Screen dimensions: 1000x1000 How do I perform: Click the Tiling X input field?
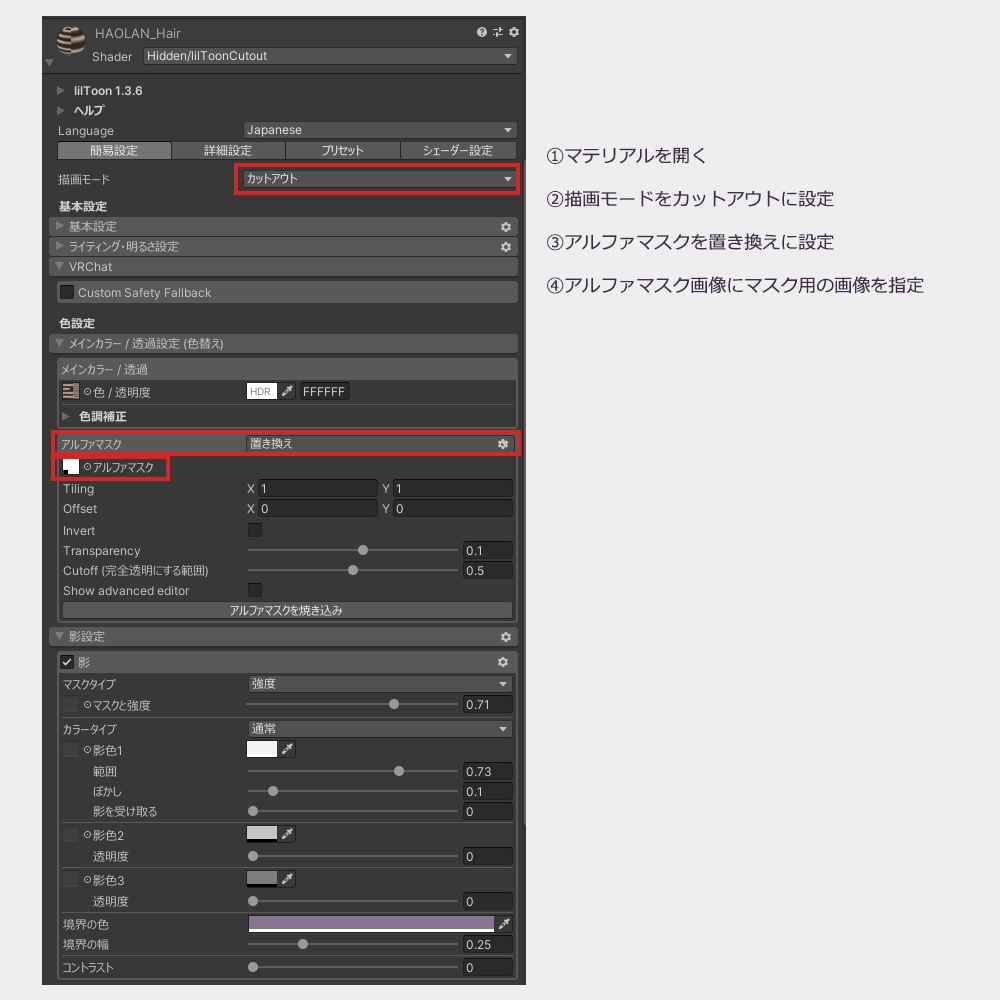point(318,489)
